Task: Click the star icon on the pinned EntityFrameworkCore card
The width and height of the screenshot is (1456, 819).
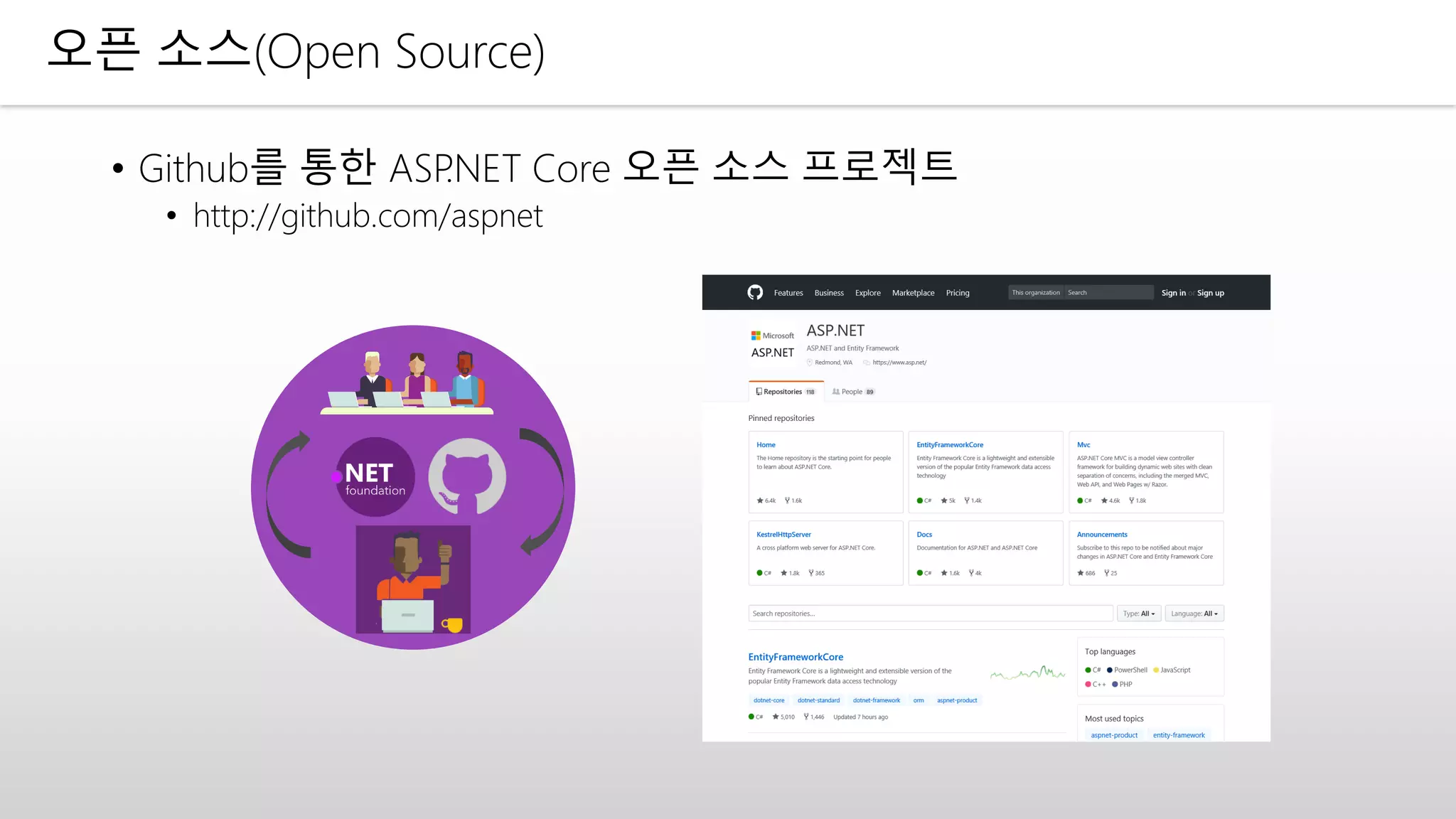Action: tap(944, 500)
